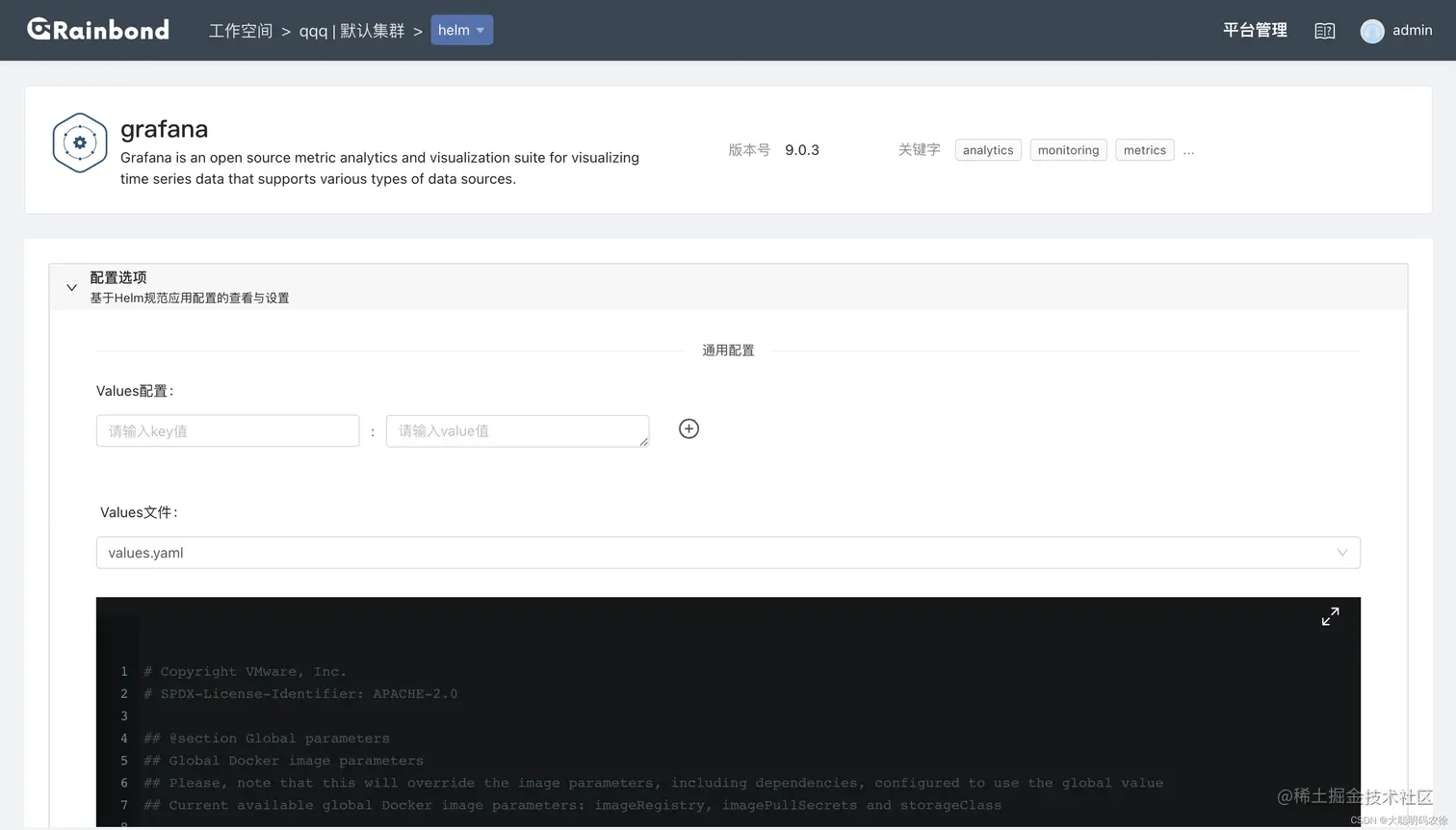Viewport: 1456px width, 830px height.
Task: Open the values.yaml file selector
Action: click(x=728, y=553)
